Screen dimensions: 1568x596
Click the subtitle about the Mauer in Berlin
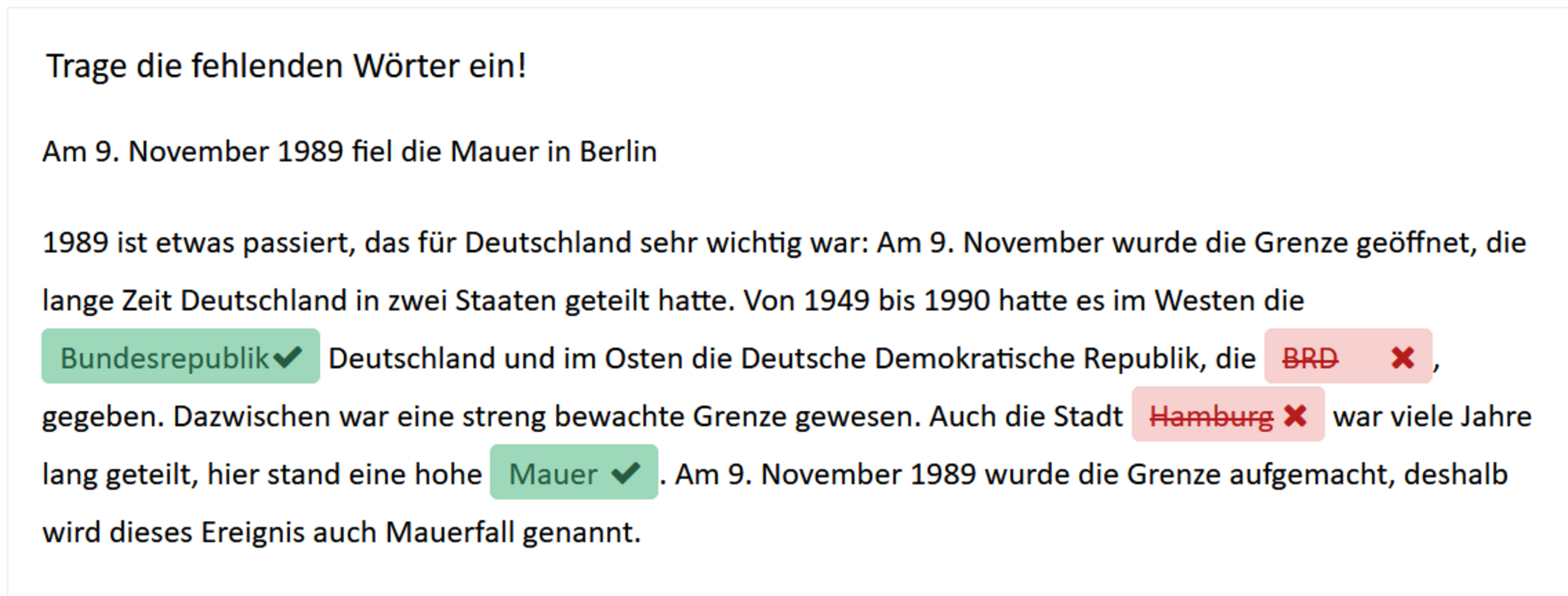coord(350,152)
